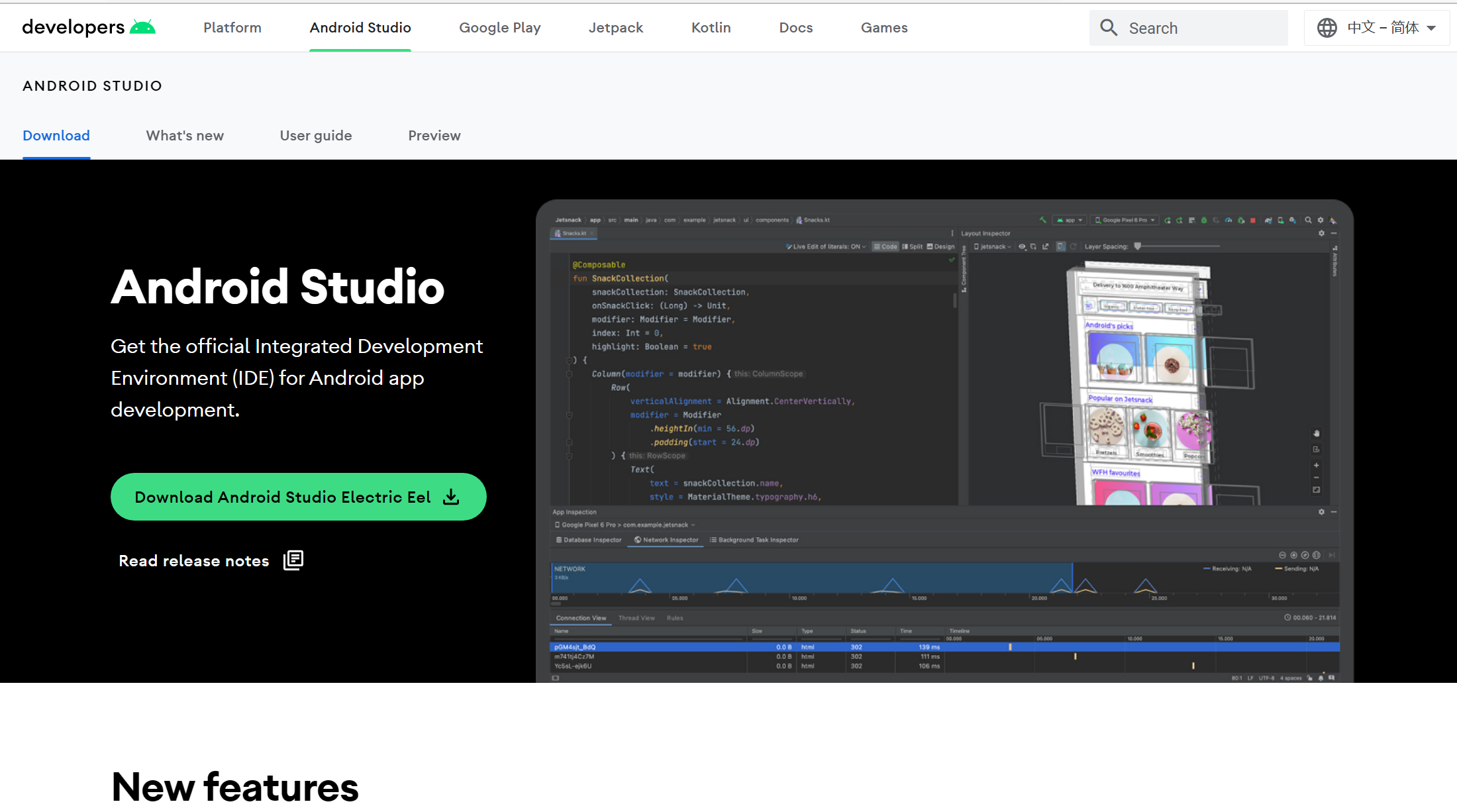Click the large 'Android Studio' hero heading
Screen dimensions: 1457x812
tap(277, 287)
